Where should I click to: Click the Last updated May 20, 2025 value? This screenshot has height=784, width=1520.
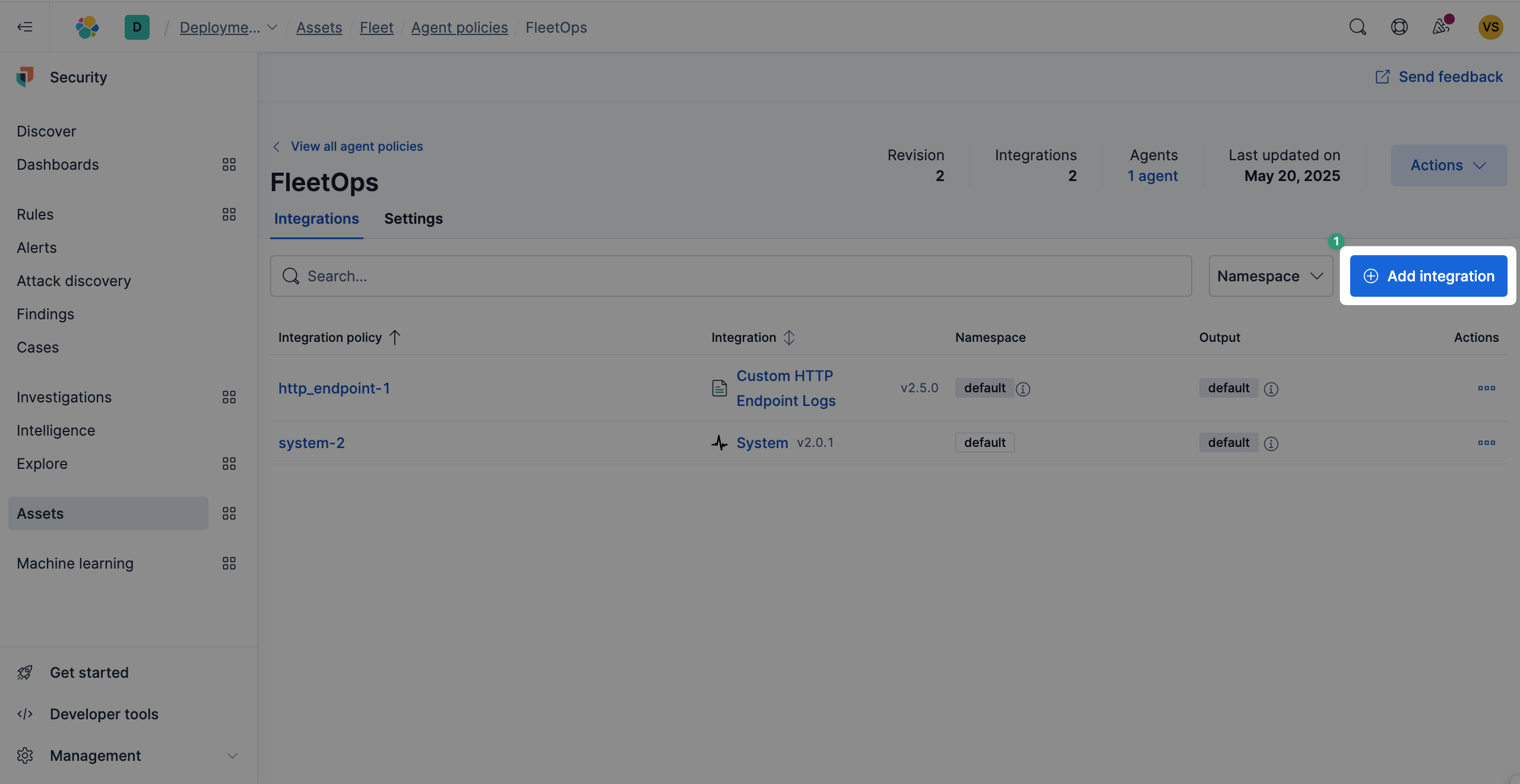pyautogui.click(x=1292, y=176)
